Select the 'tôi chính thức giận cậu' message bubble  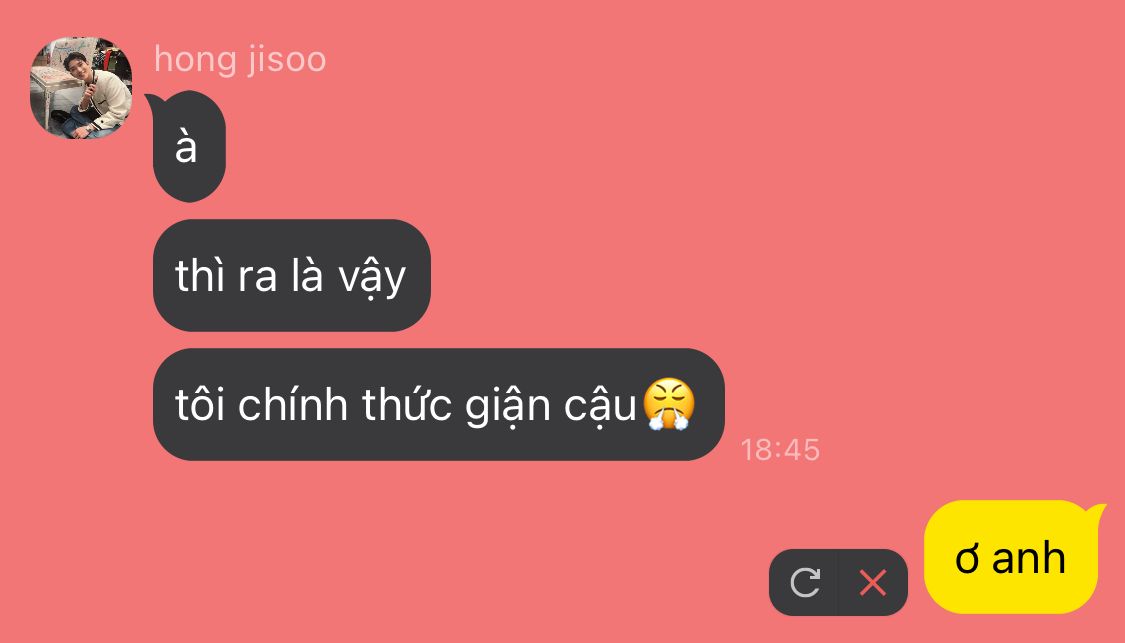point(439,405)
